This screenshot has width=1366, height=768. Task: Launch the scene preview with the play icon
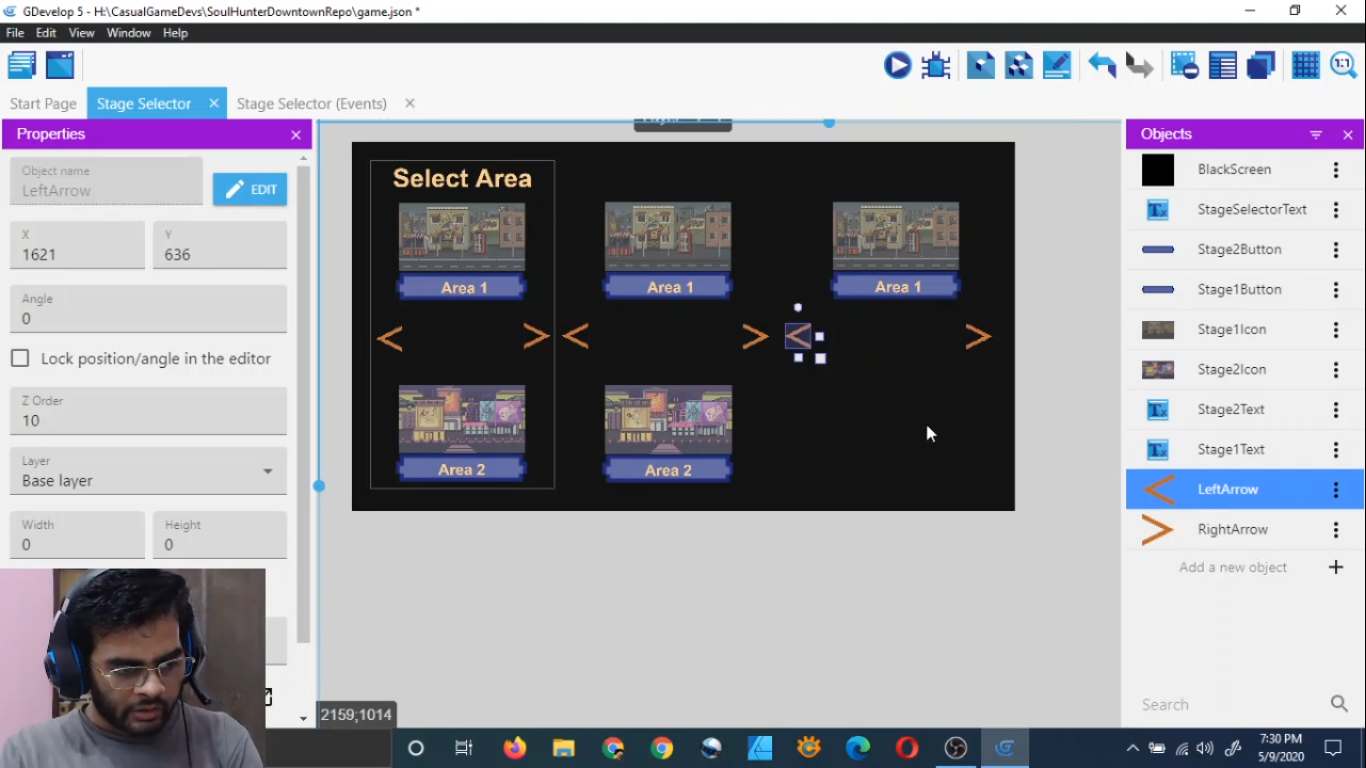tap(897, 66)
